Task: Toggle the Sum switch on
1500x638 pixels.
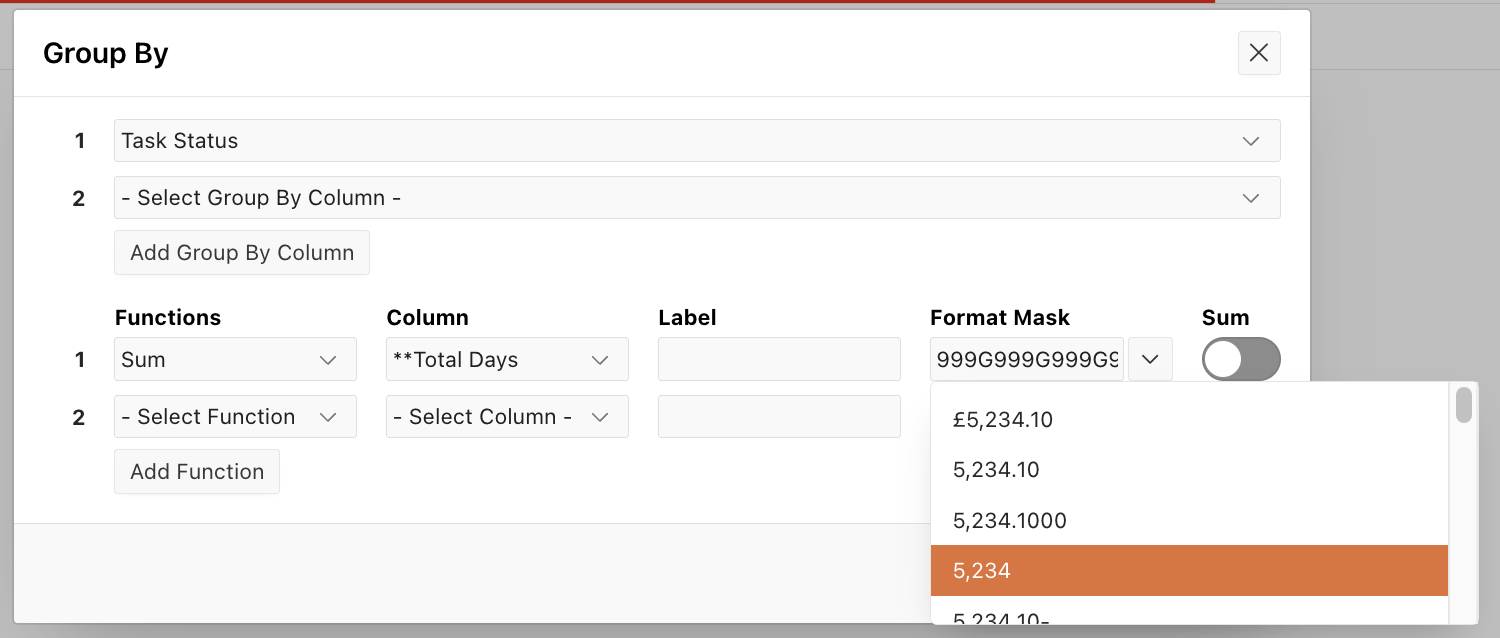Action: coord(1240,359)
